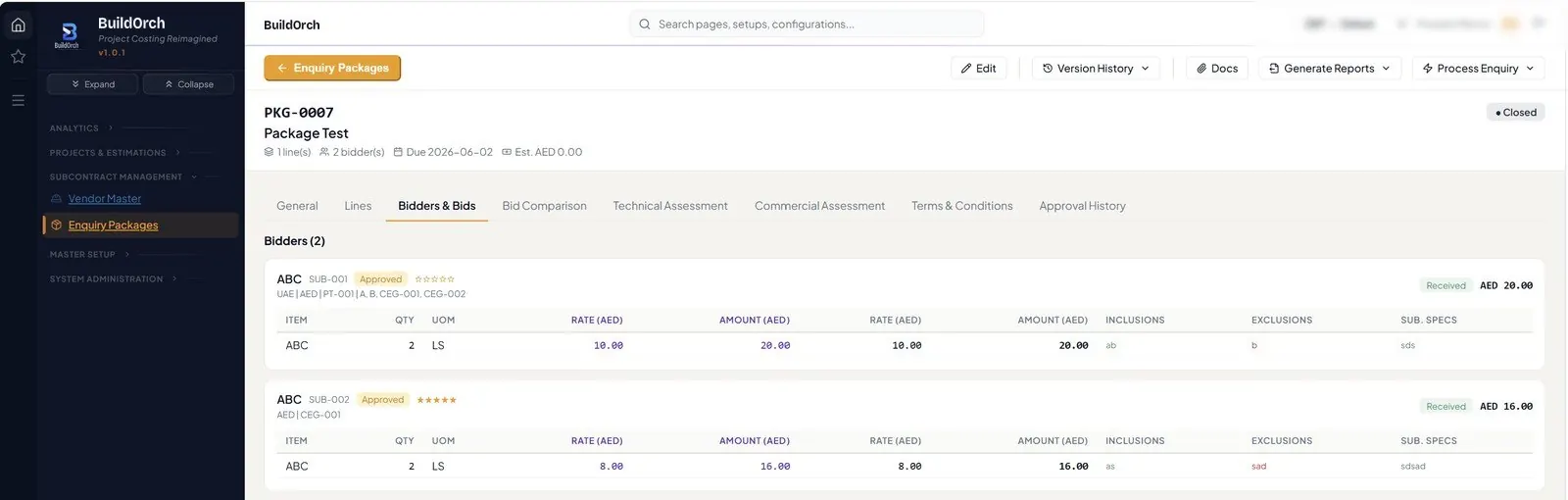Click the Enquiry Packages box icon

coord(56,225)
